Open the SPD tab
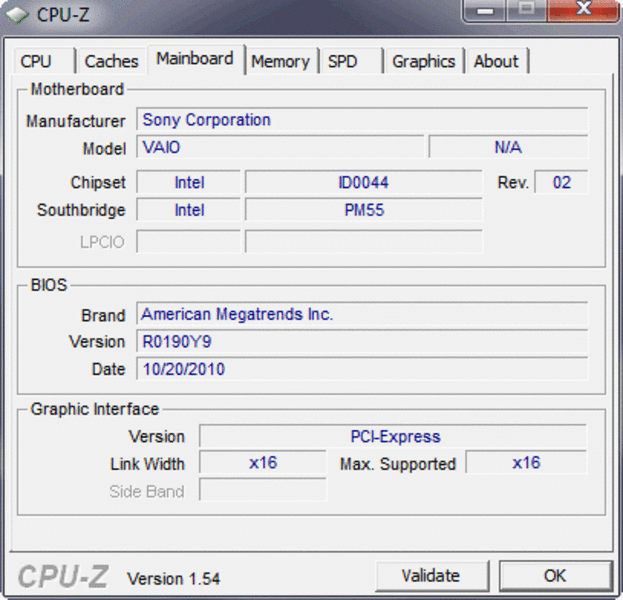This screenshot has height=600, width=623. tap(351, 61)
